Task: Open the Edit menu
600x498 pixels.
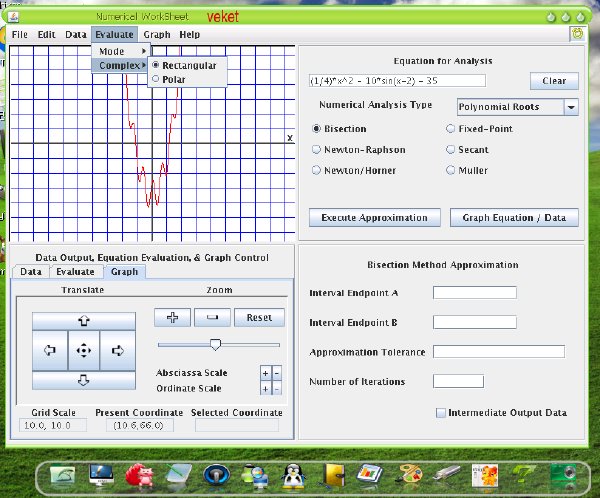Action: point(47,34)
